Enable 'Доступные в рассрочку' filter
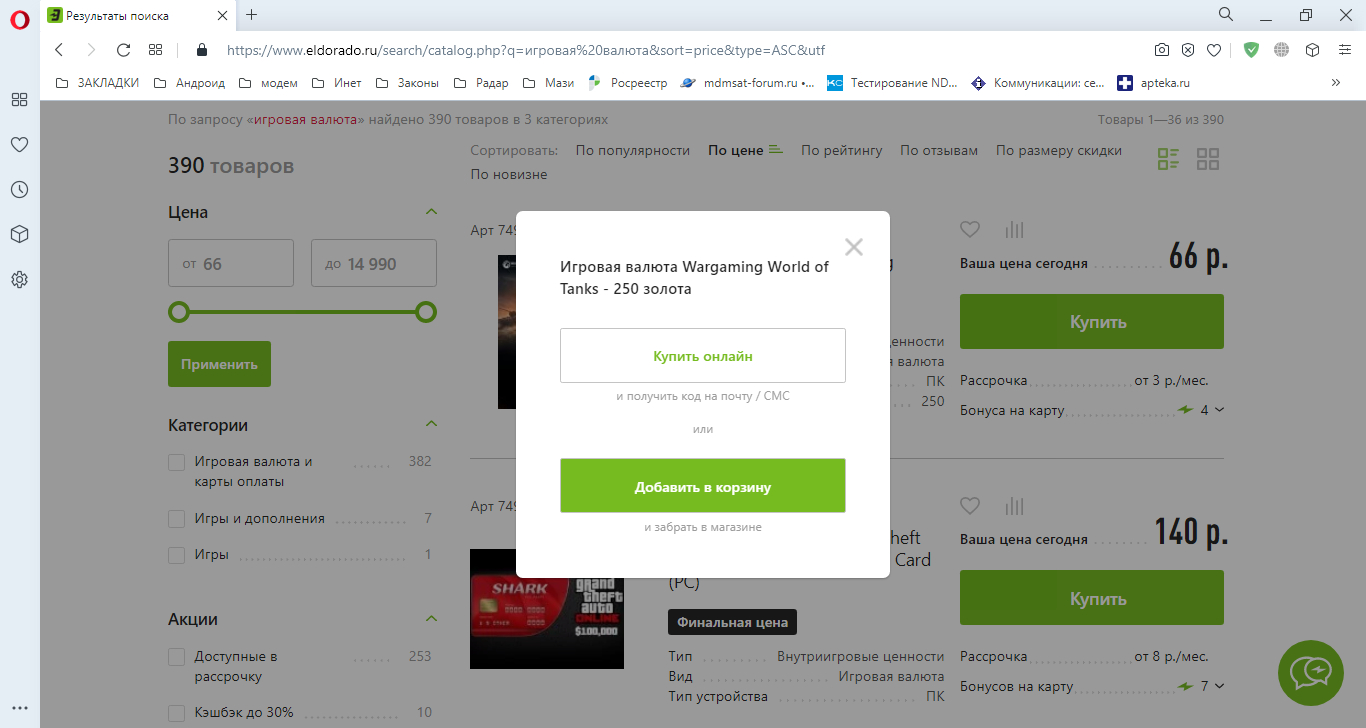The width and height of the screenshot is (1366, 728). coord(177,657)
